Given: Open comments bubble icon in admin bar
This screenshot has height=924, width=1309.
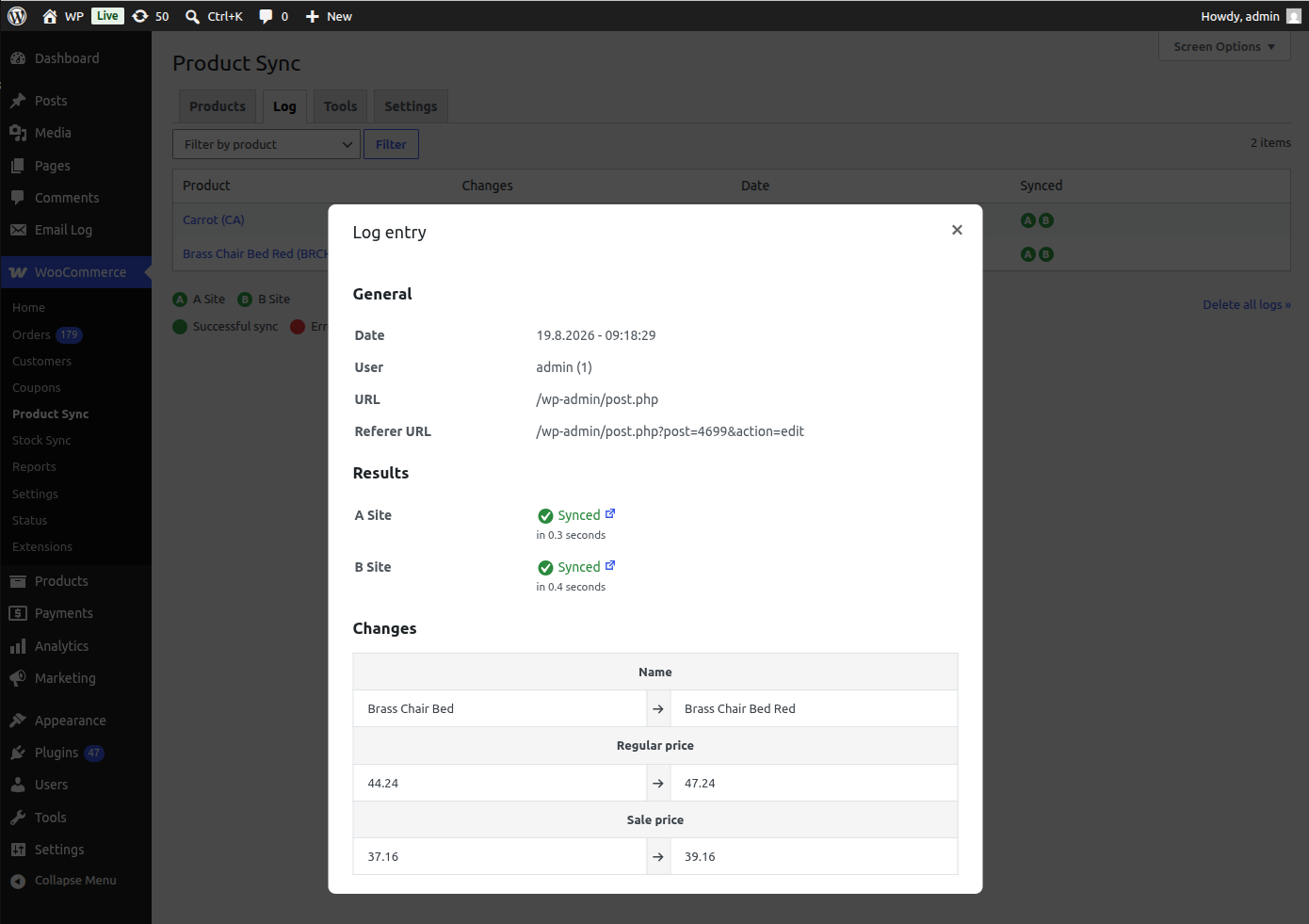Looking at the screenshot, I should coord(273,16).
